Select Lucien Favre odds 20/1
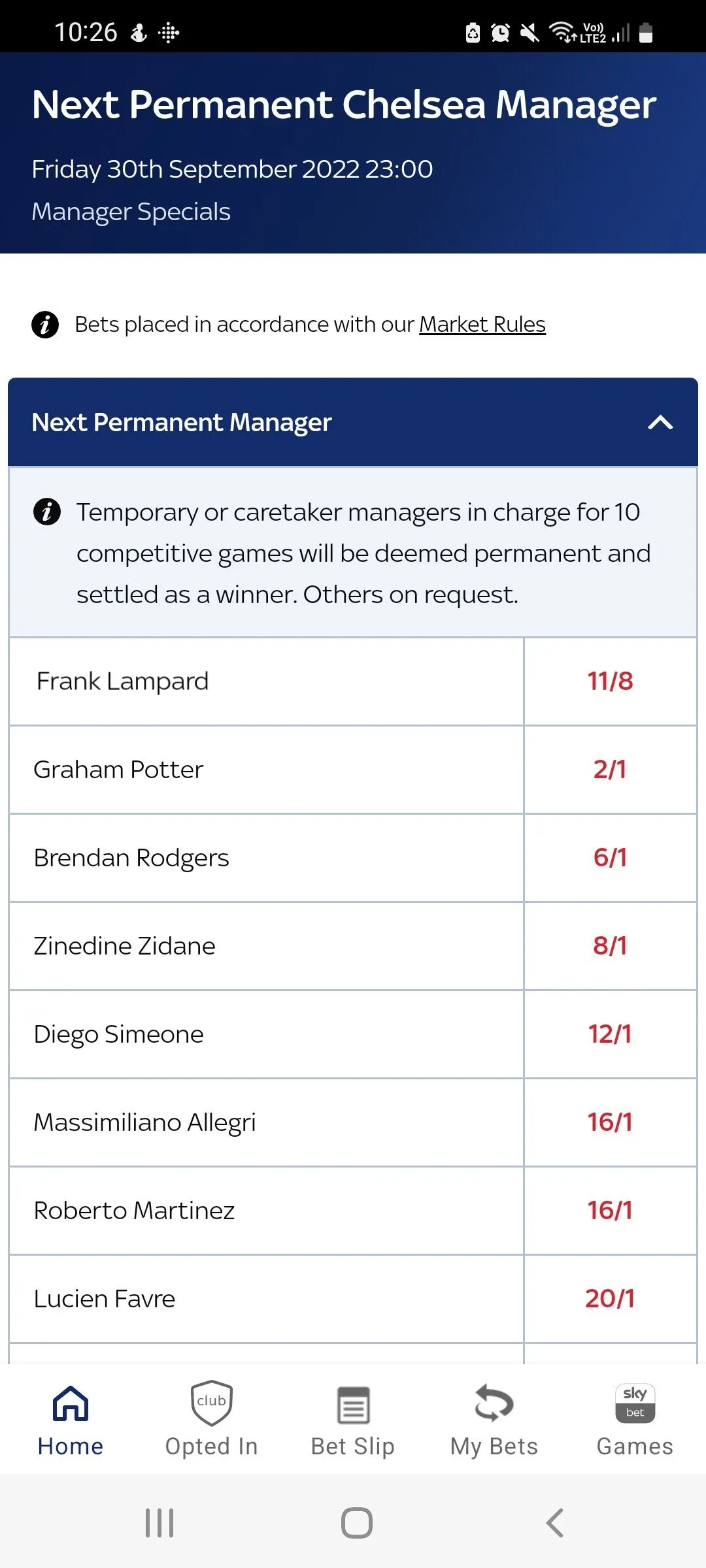Viewport: 706px width, 1568px height. tap(610, 1299)
